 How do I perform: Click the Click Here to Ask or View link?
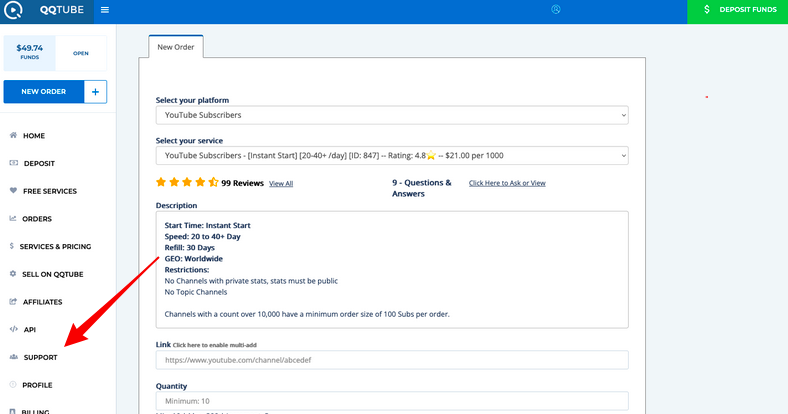tap(507, 183)
